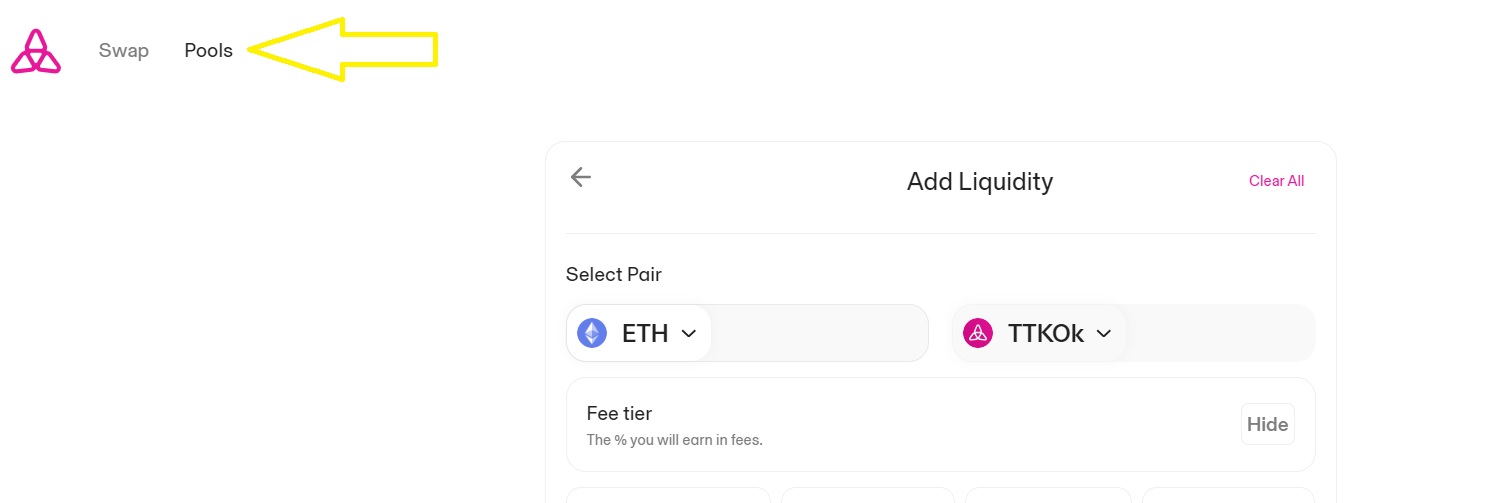Go back using the left arrow
This screenshot has width=1507, height=503.
tap(581, 177)
